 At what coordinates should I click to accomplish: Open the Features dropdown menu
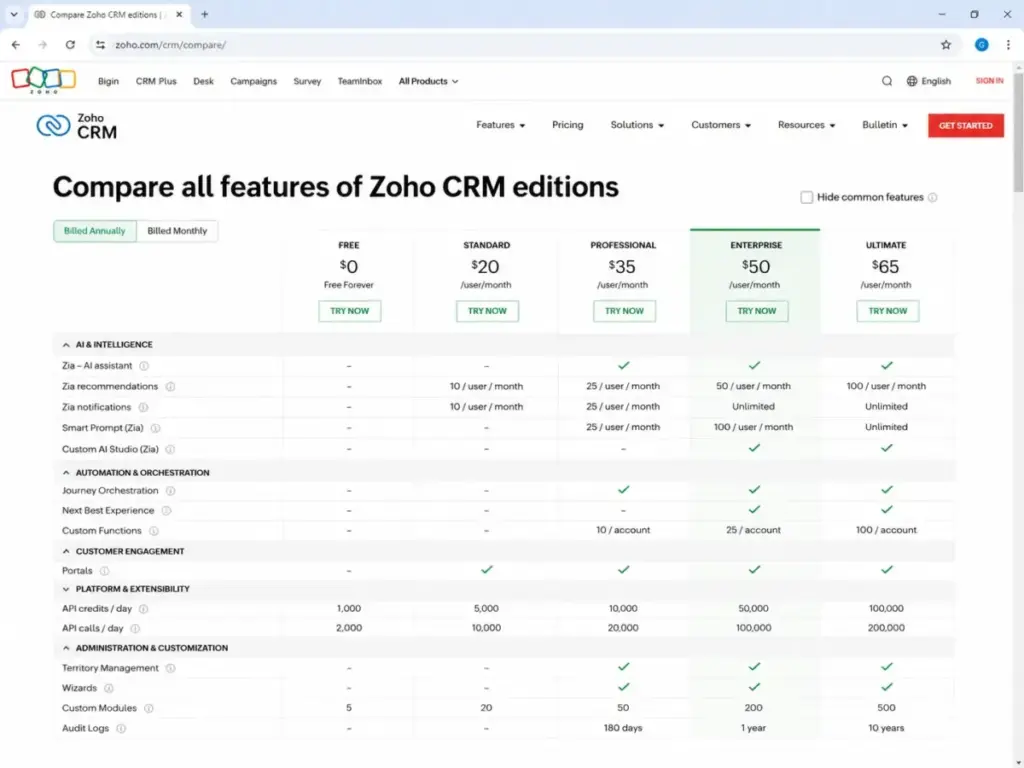500,125
